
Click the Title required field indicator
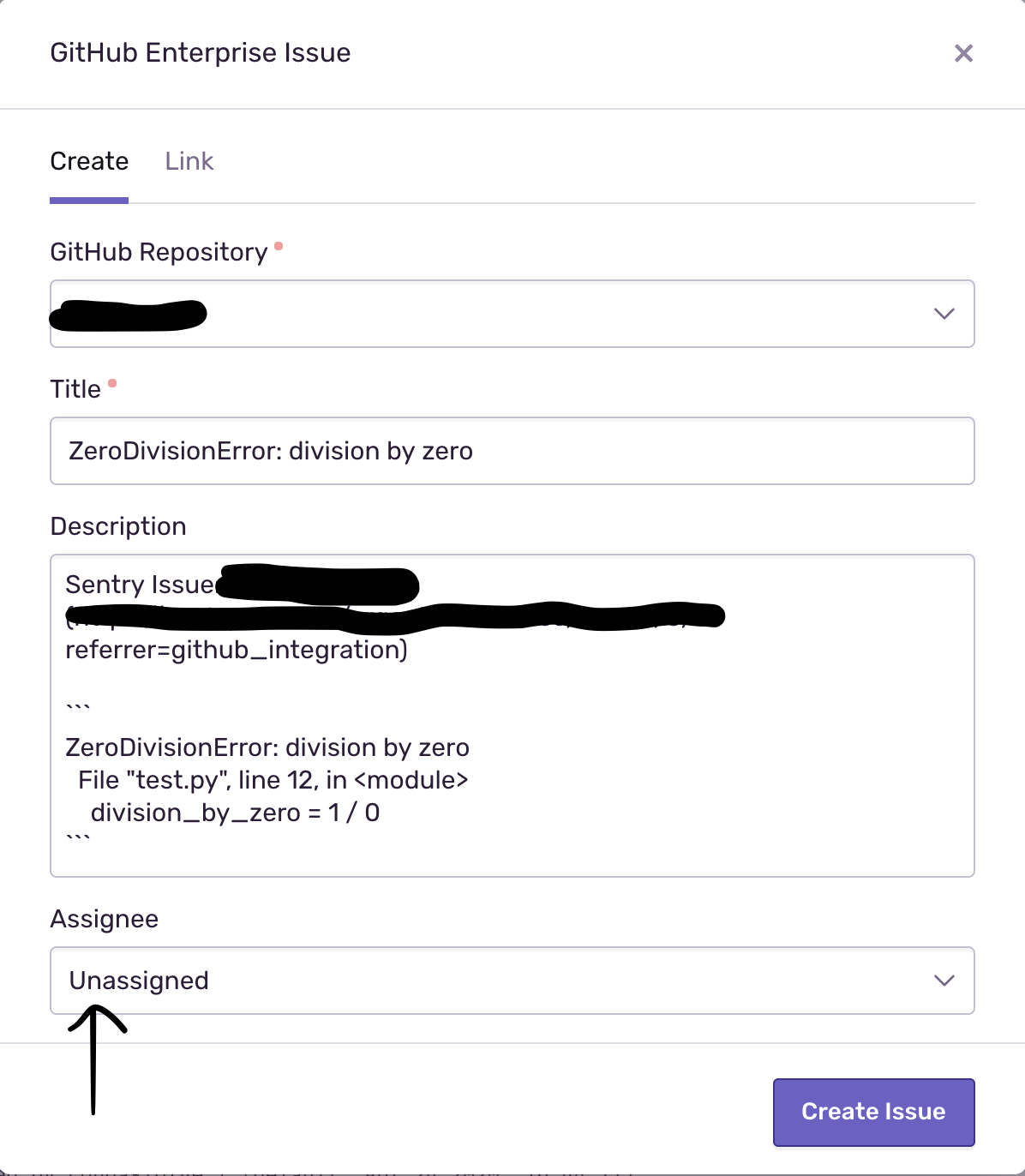114,382
